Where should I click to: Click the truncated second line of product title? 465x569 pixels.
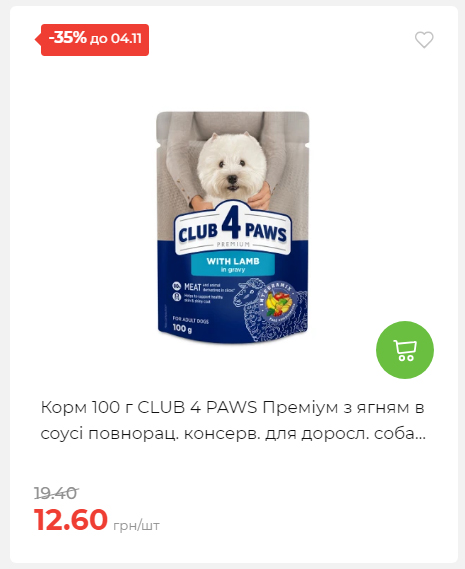pos(233,433)
